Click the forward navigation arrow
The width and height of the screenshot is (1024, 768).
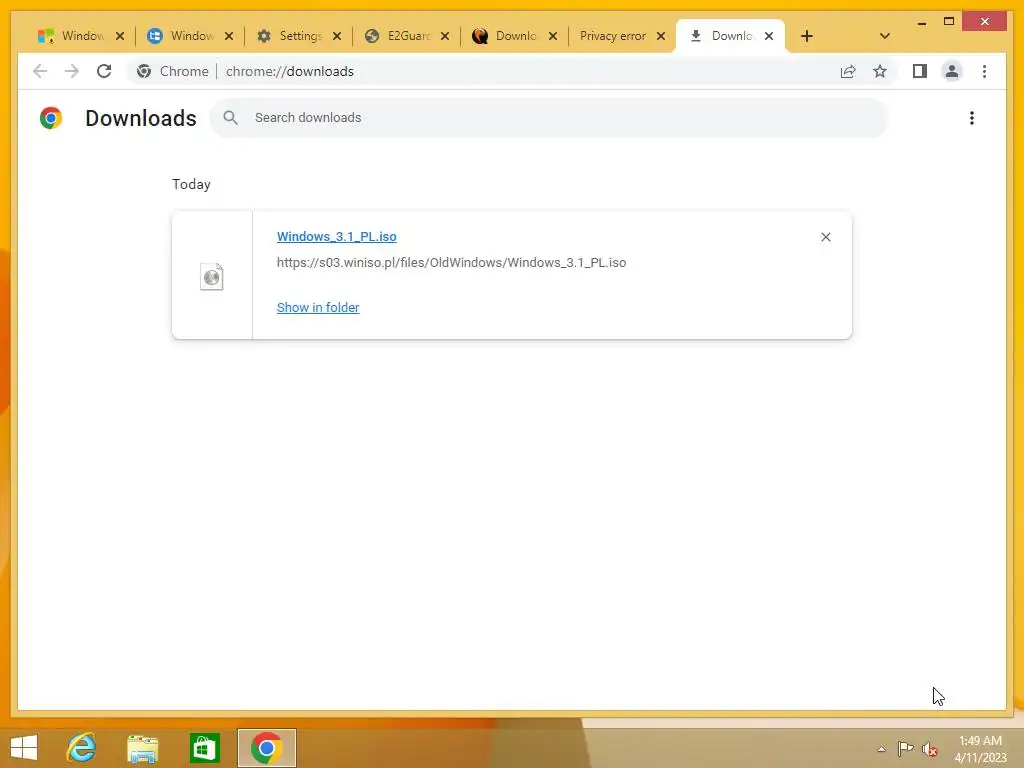pos(72,71)
